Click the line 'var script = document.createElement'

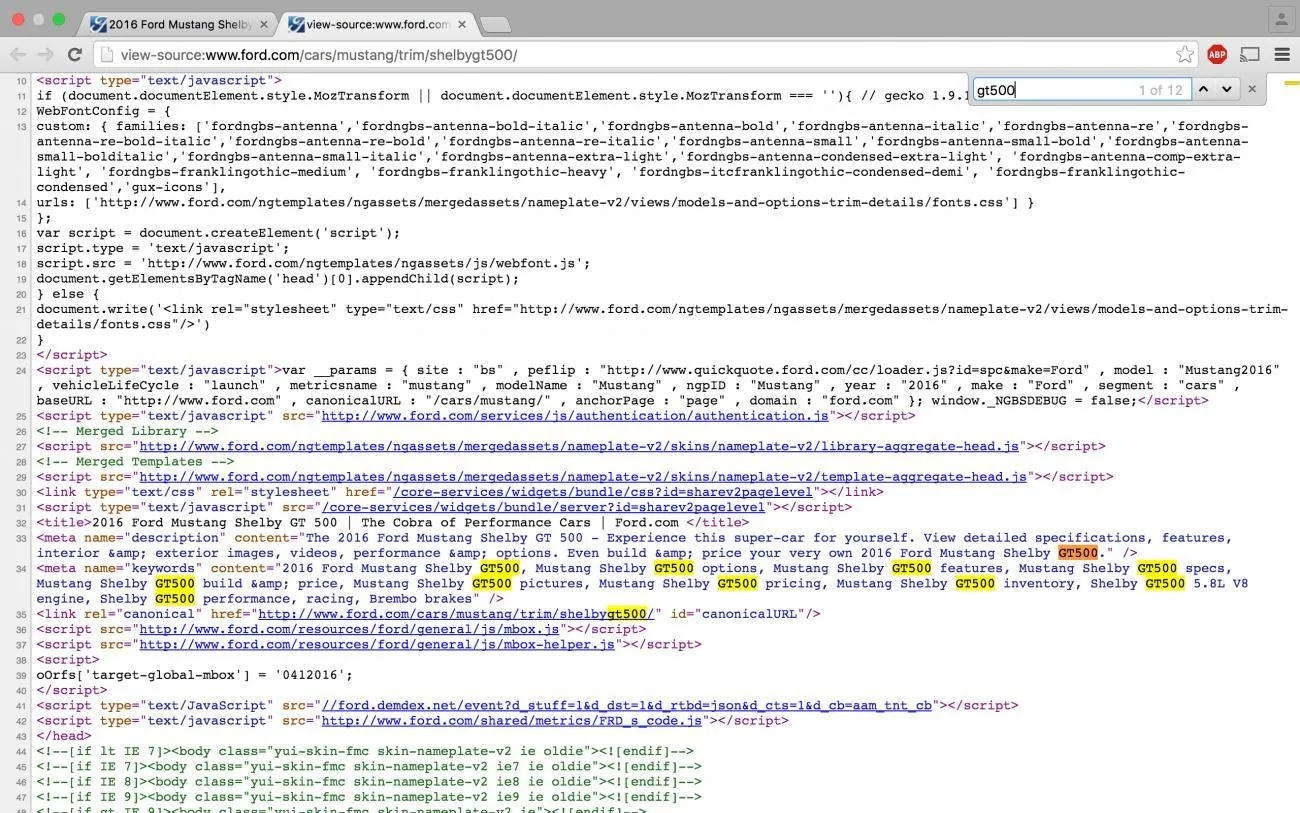click(218, 233)
